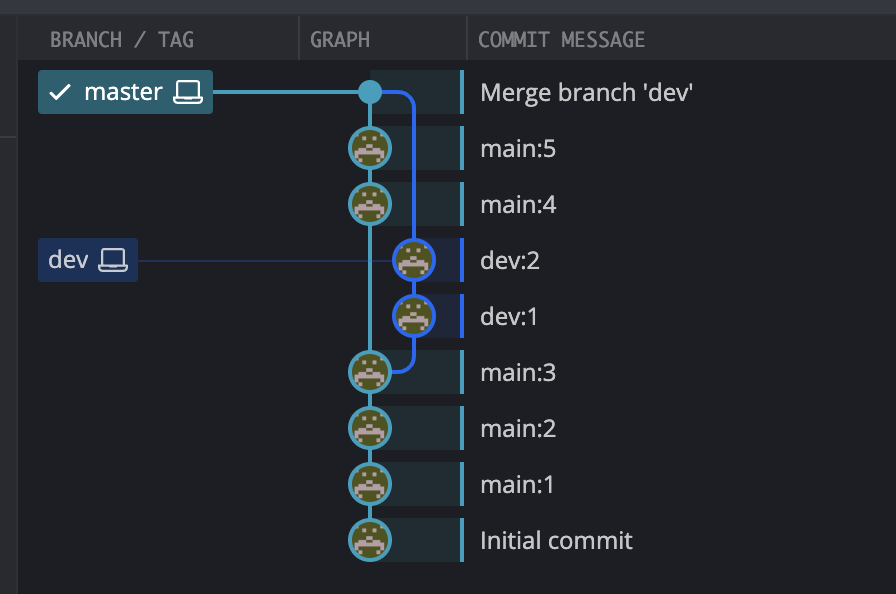Select the Initial commit row
Screen dimensions: 896x594
pyautogui.click(x=556, y=539)
